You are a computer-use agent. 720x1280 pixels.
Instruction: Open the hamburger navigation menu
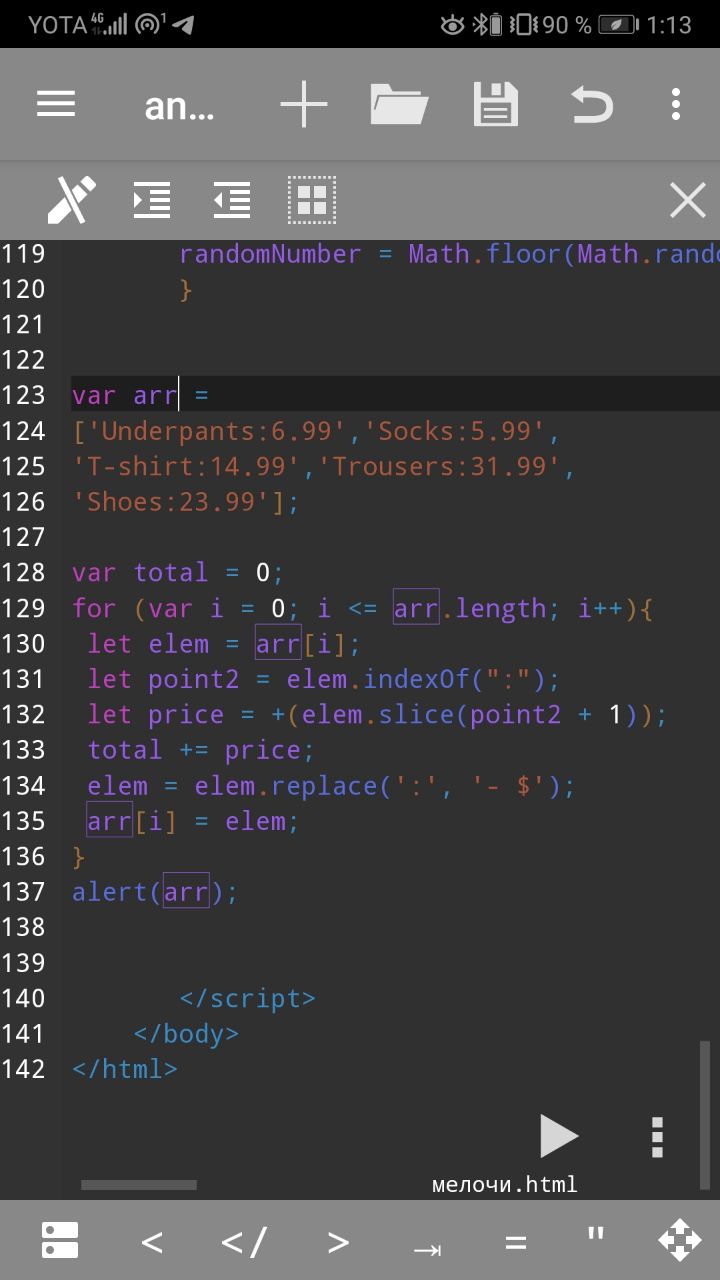(x=56, y=104)
